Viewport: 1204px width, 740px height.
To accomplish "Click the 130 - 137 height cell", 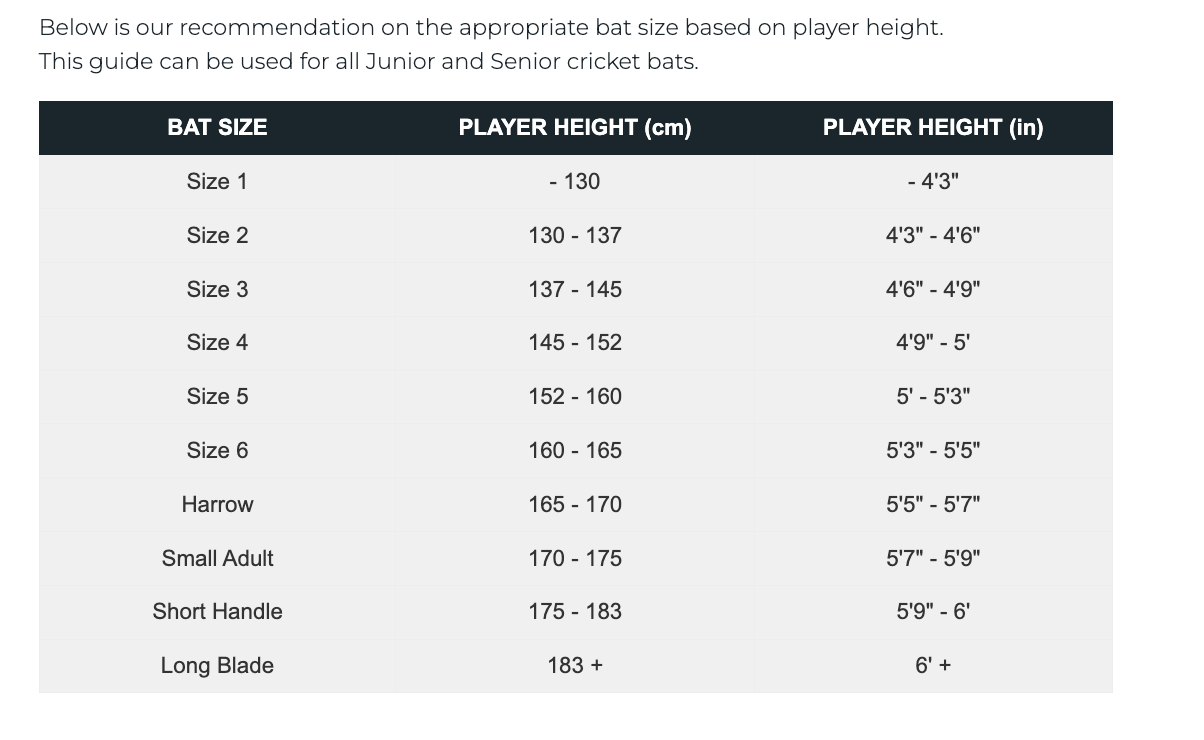I will [x=575, y=236].
